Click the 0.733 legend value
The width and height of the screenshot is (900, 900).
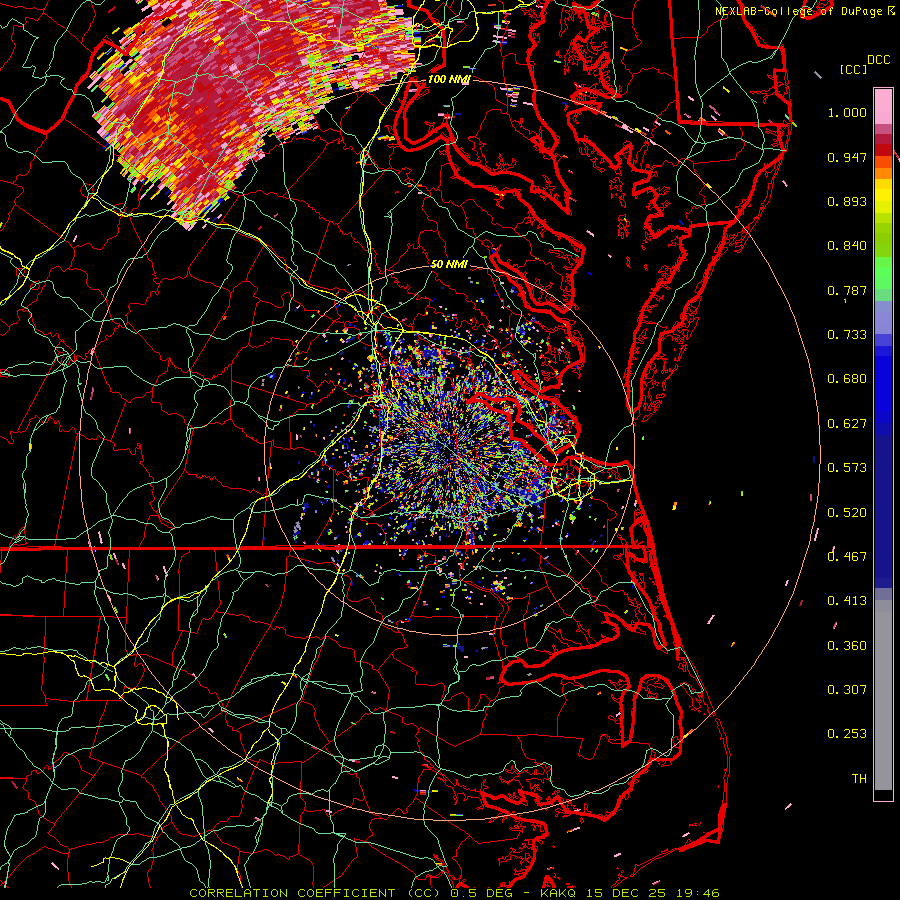847,335
